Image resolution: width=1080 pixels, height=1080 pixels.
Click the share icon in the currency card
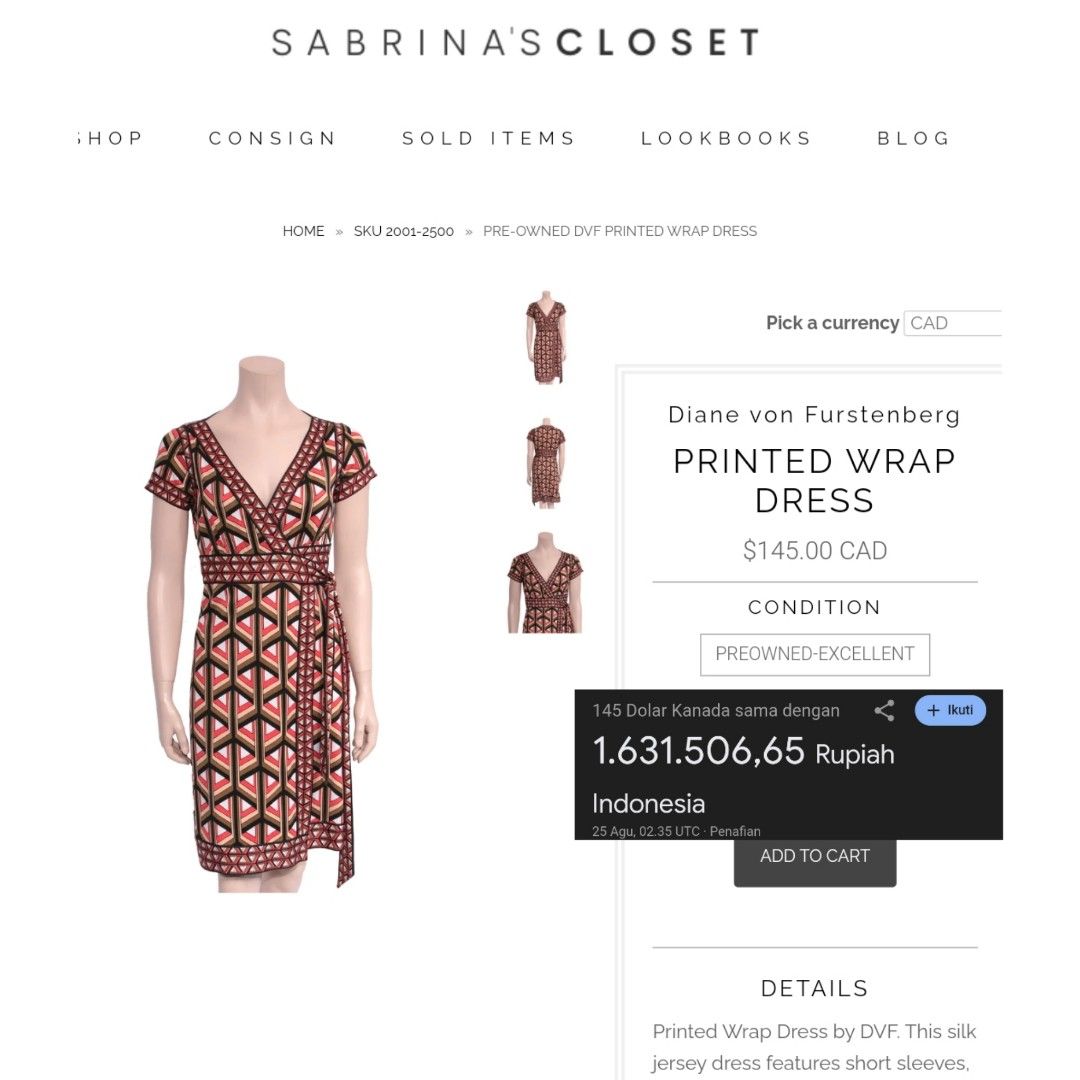point(884,711)
